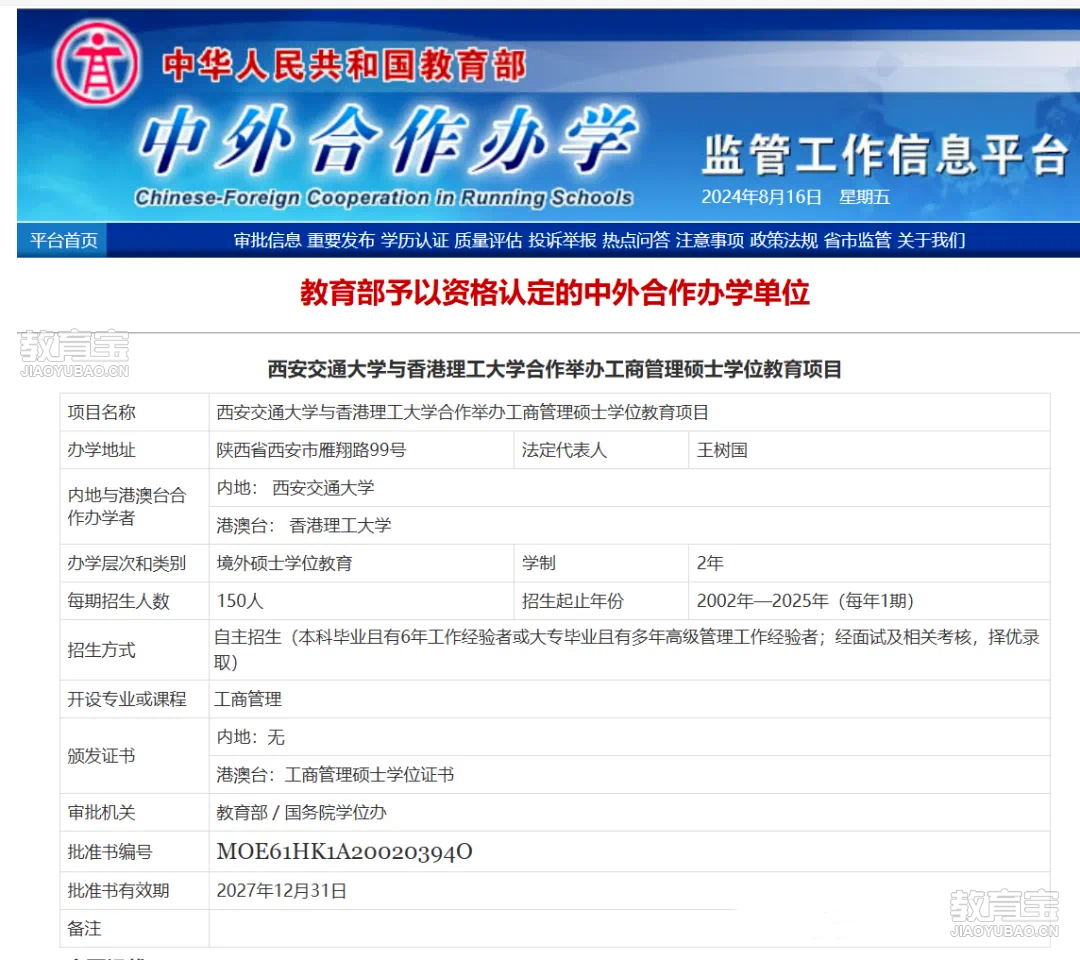This screenshot has width=1080, height=960.
Task: Click the 开设专业或课程 label cell
Action: pos(134,700)
